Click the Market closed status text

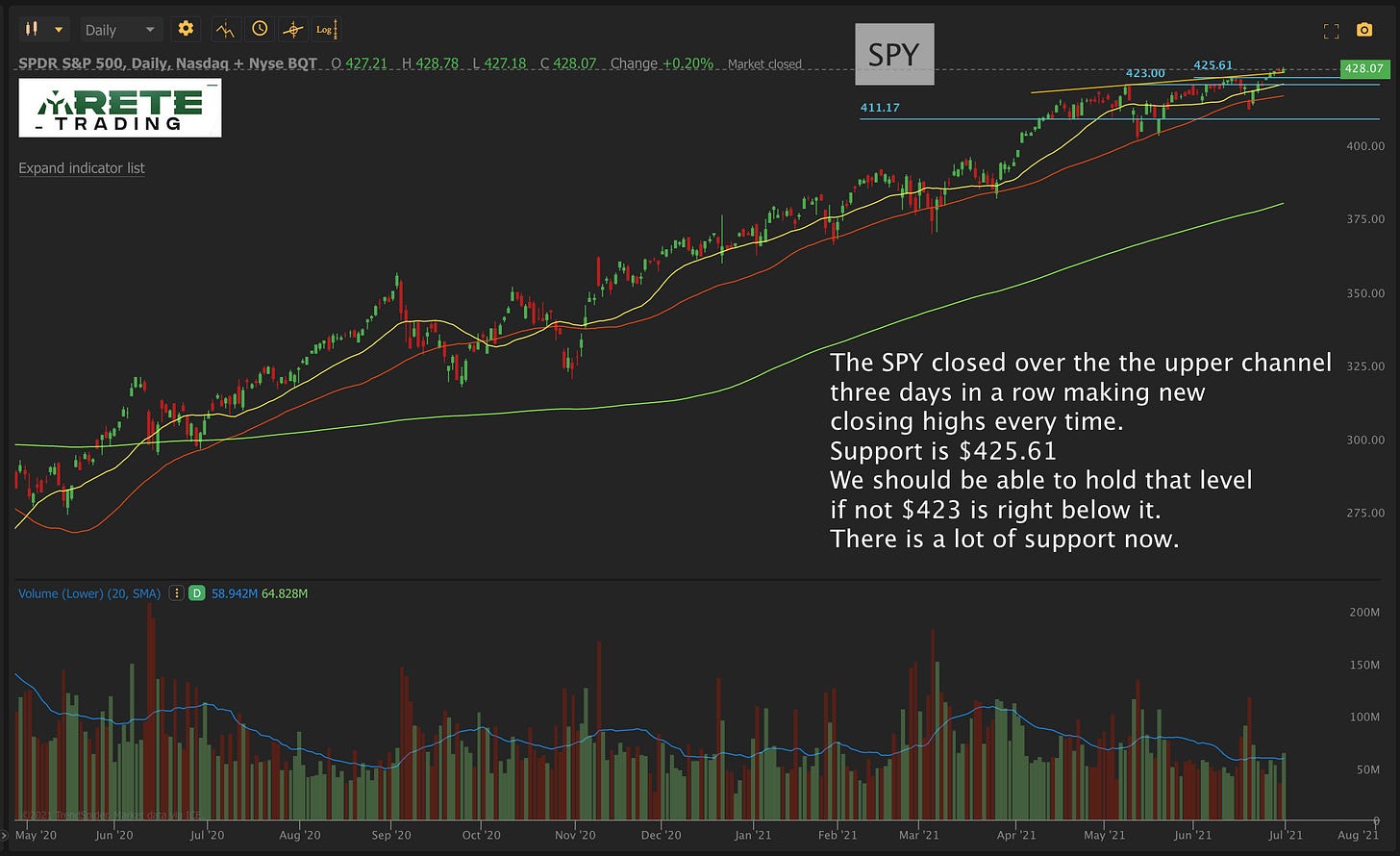click(x=764, y=64)
